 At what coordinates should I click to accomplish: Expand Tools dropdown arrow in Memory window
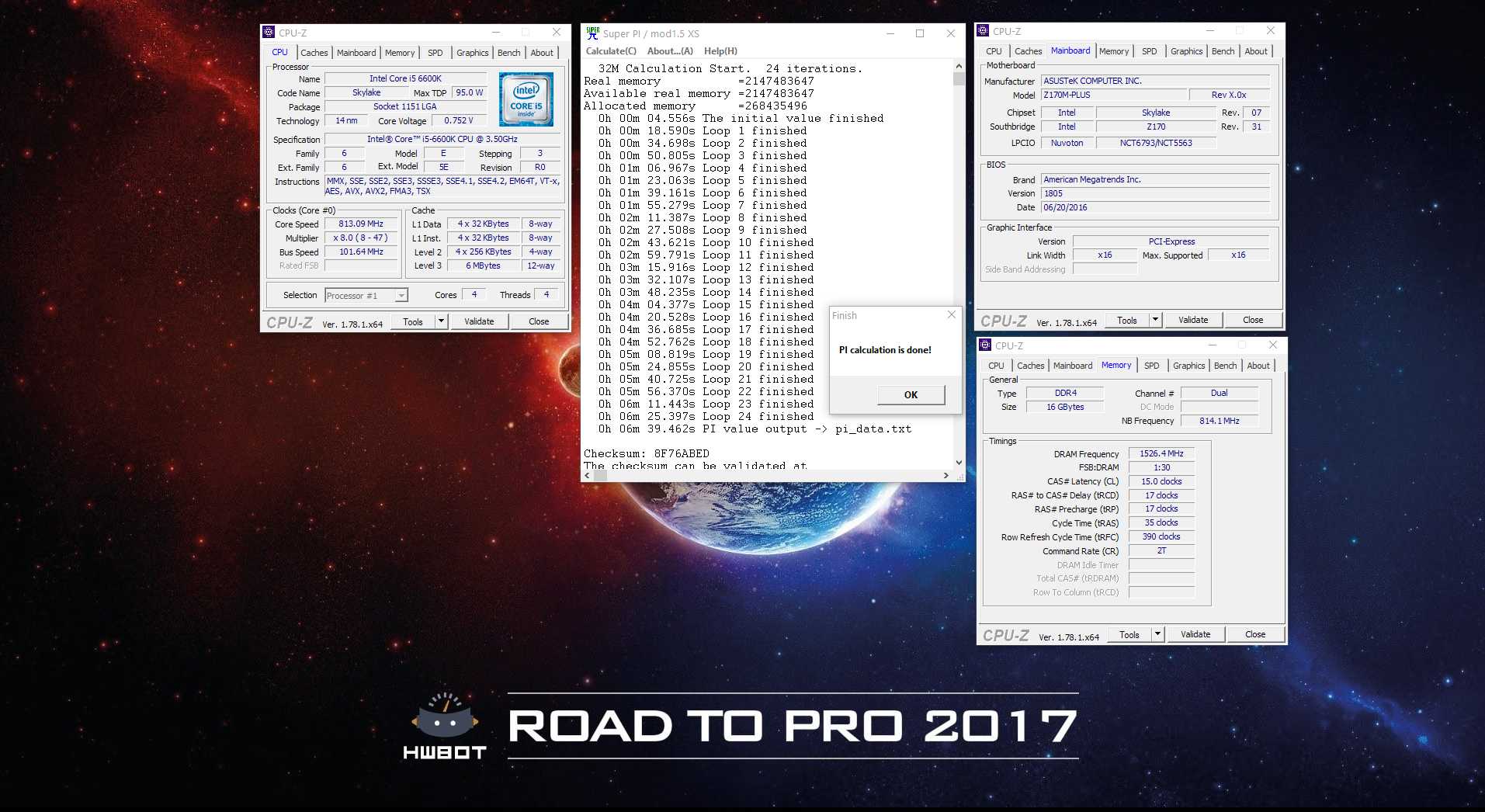tap(1157, 634)
